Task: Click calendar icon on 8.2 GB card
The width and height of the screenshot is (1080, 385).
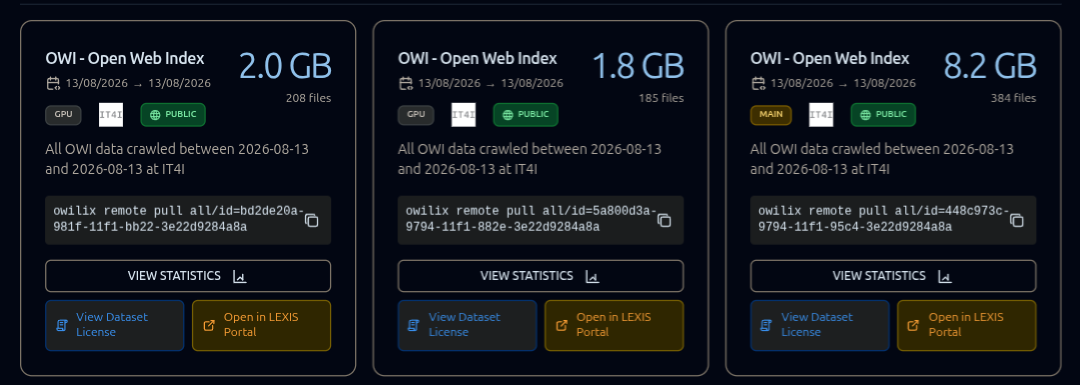Action: tap(758, 84)
